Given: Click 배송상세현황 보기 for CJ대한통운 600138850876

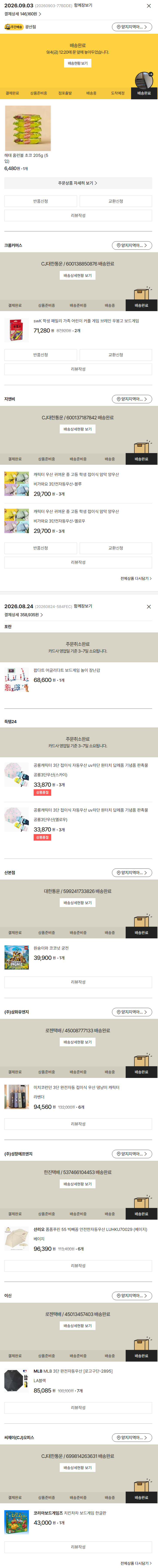Looking at the screenshot, I should pyautogui.click(x=78, y=276).
